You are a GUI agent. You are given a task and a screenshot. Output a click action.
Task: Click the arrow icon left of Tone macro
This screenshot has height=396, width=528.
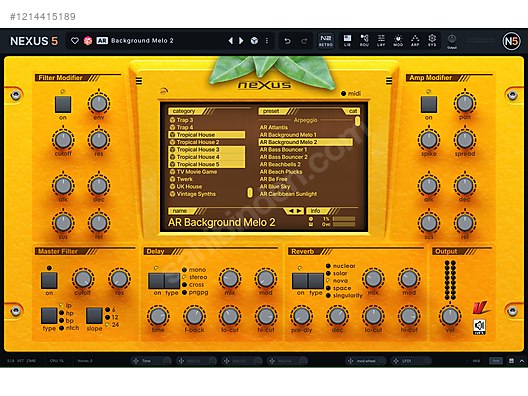(136, 361)
